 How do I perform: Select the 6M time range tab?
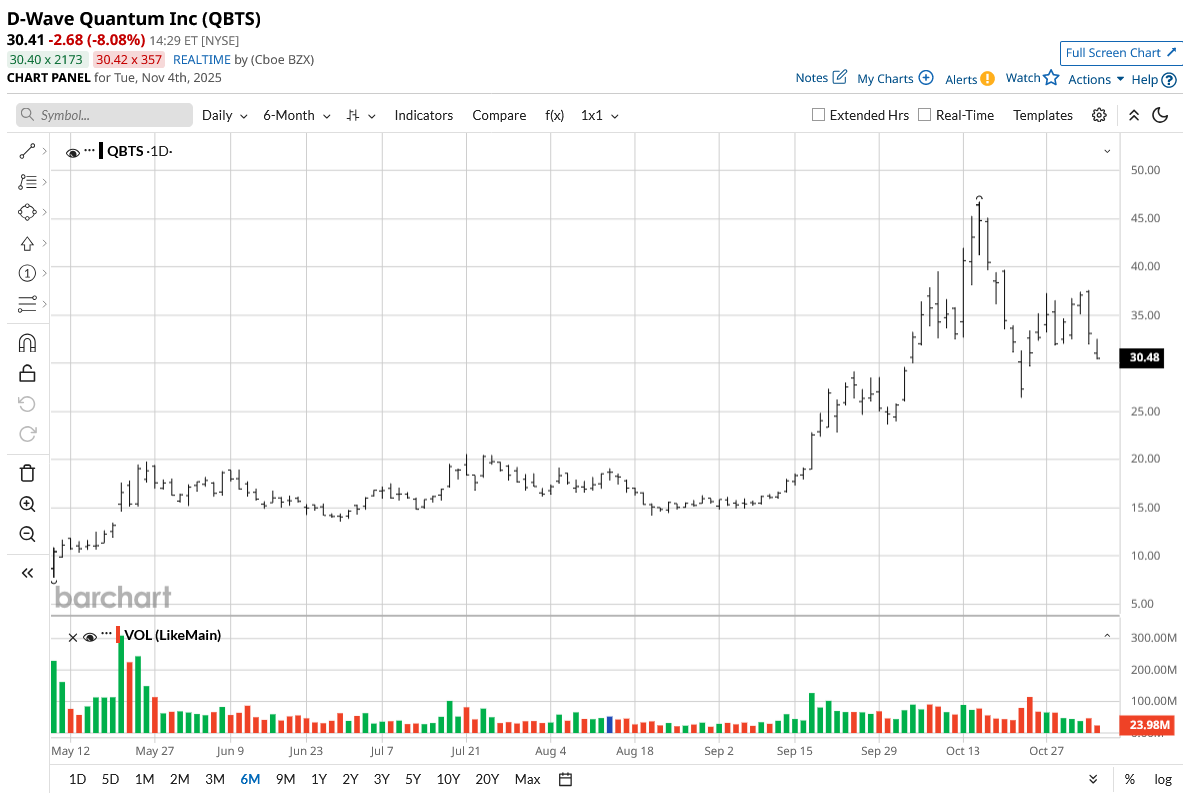point(250,779)
